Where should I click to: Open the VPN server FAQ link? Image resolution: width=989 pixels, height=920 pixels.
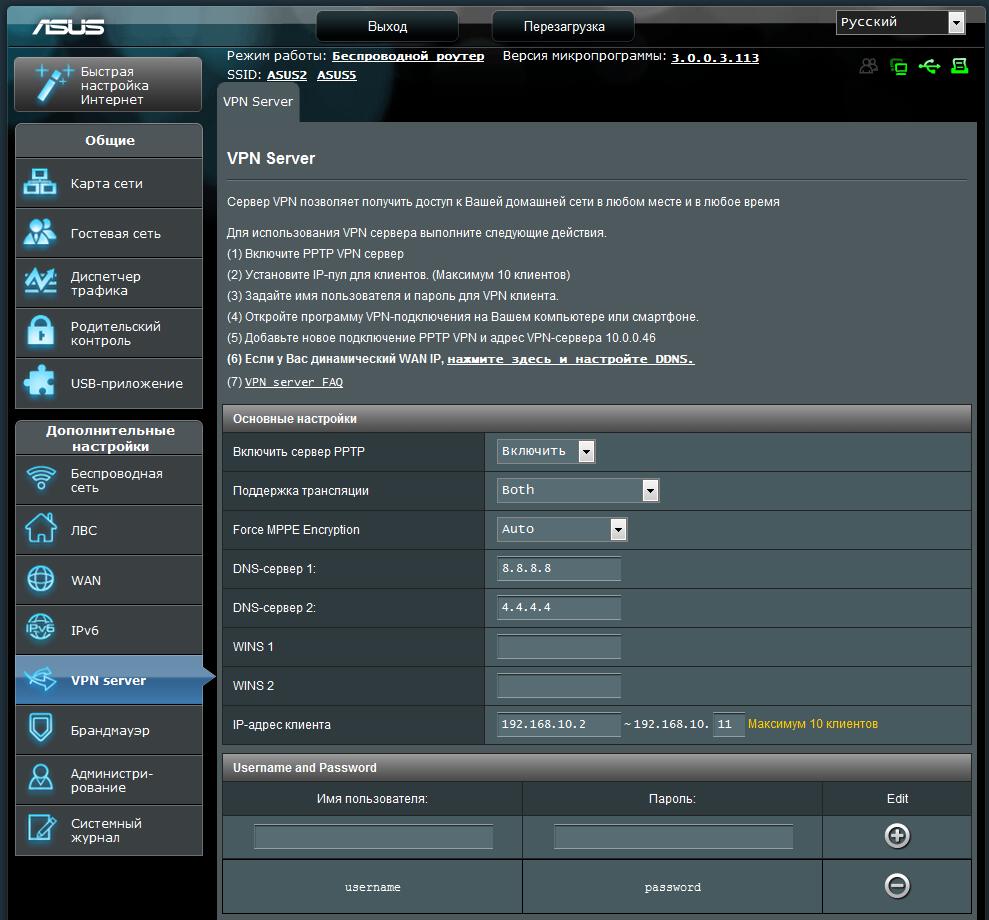tap(294, 382)
